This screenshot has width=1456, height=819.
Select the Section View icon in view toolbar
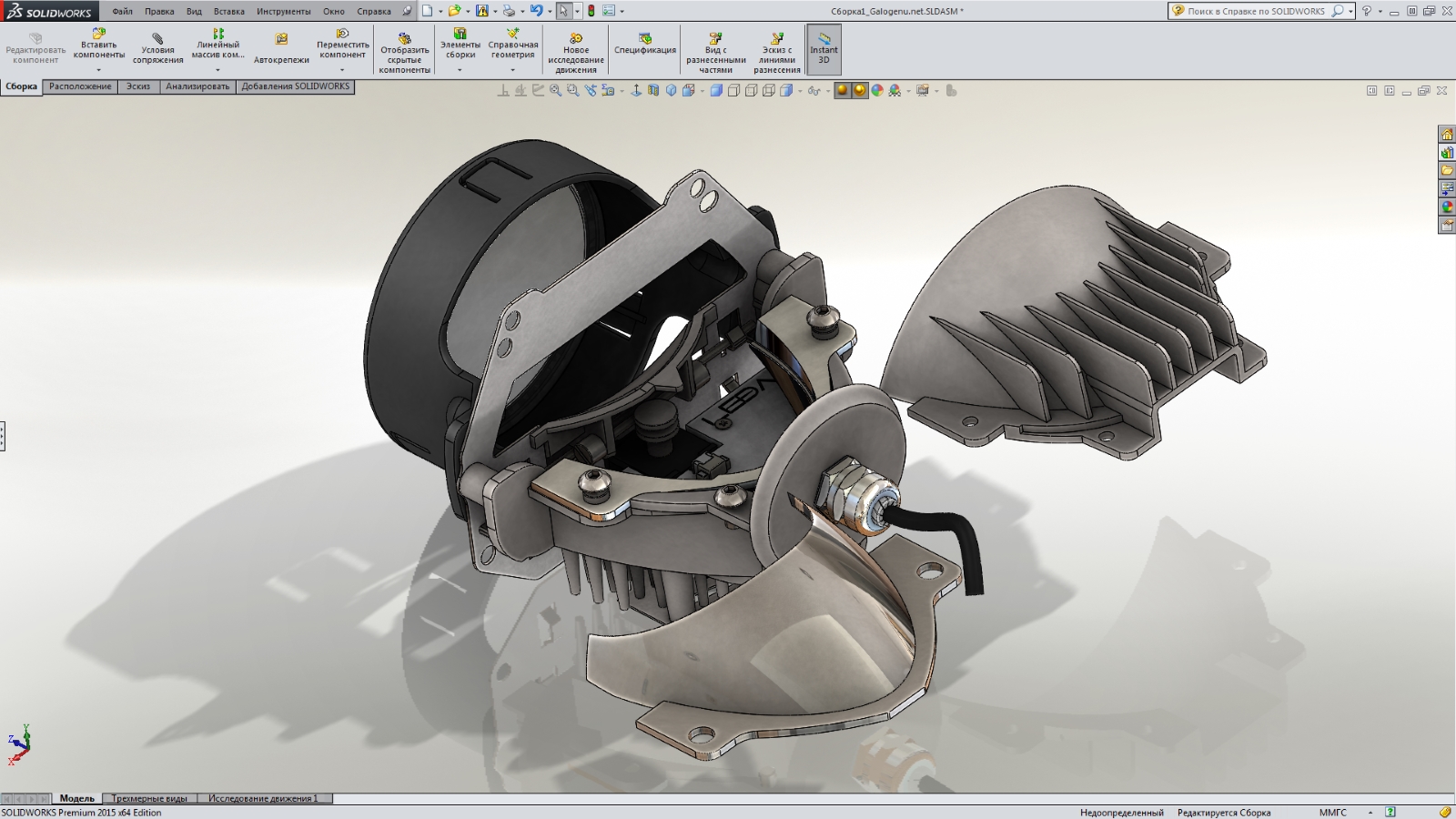(653, 90)
